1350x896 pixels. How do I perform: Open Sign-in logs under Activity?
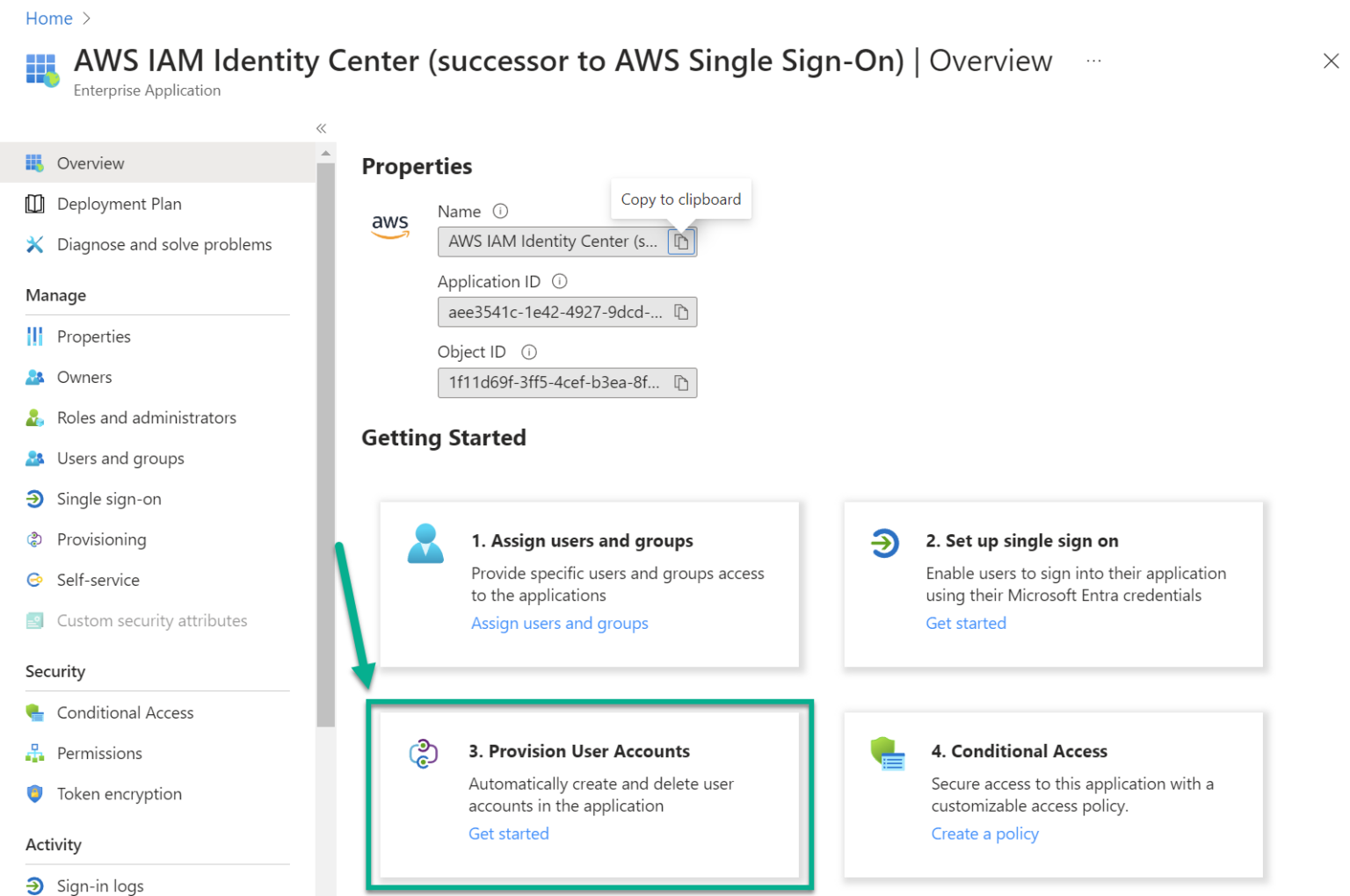(x=99, y=885)
